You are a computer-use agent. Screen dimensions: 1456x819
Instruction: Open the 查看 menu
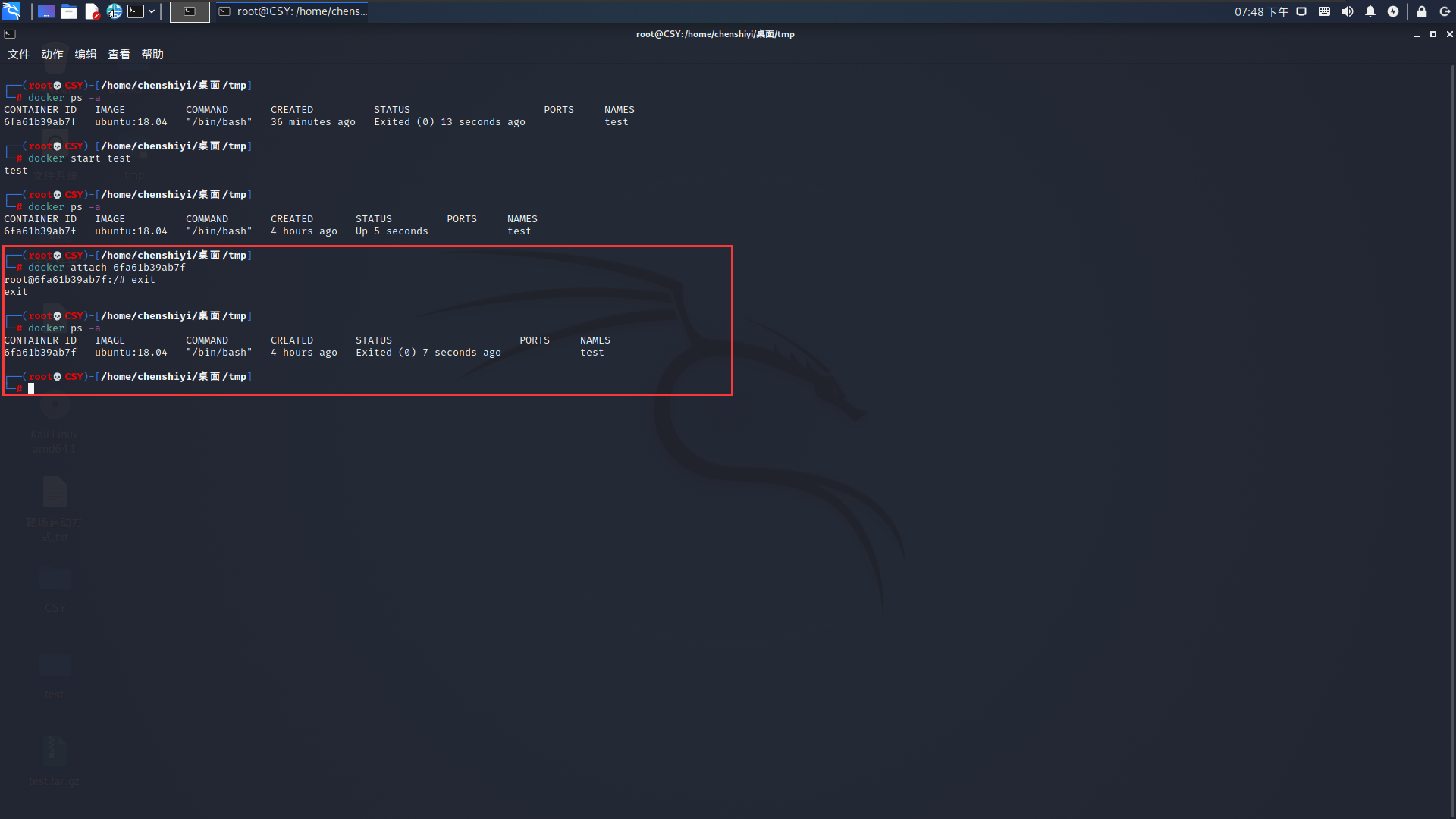pyautogui.click(x=119, y=54)
